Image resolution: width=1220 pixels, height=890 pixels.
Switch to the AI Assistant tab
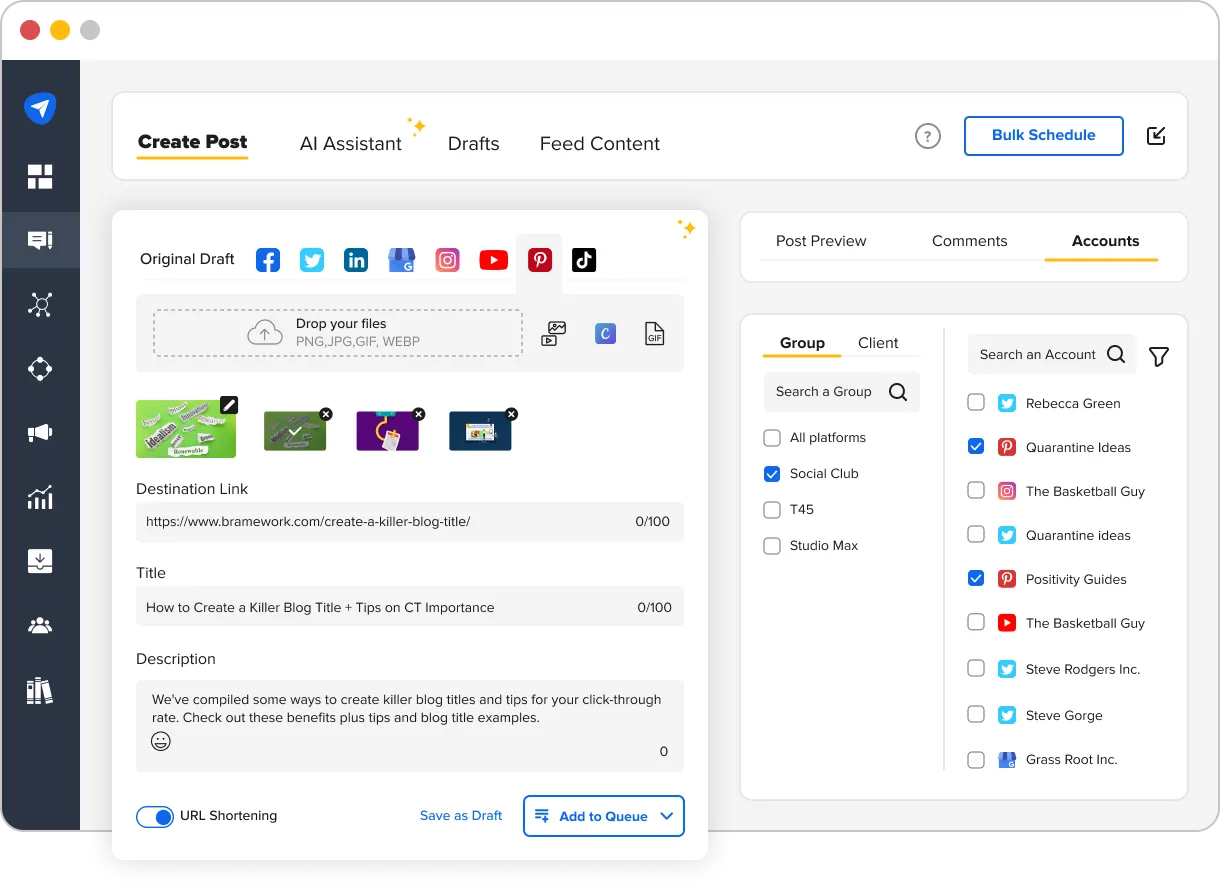[352, 144]
